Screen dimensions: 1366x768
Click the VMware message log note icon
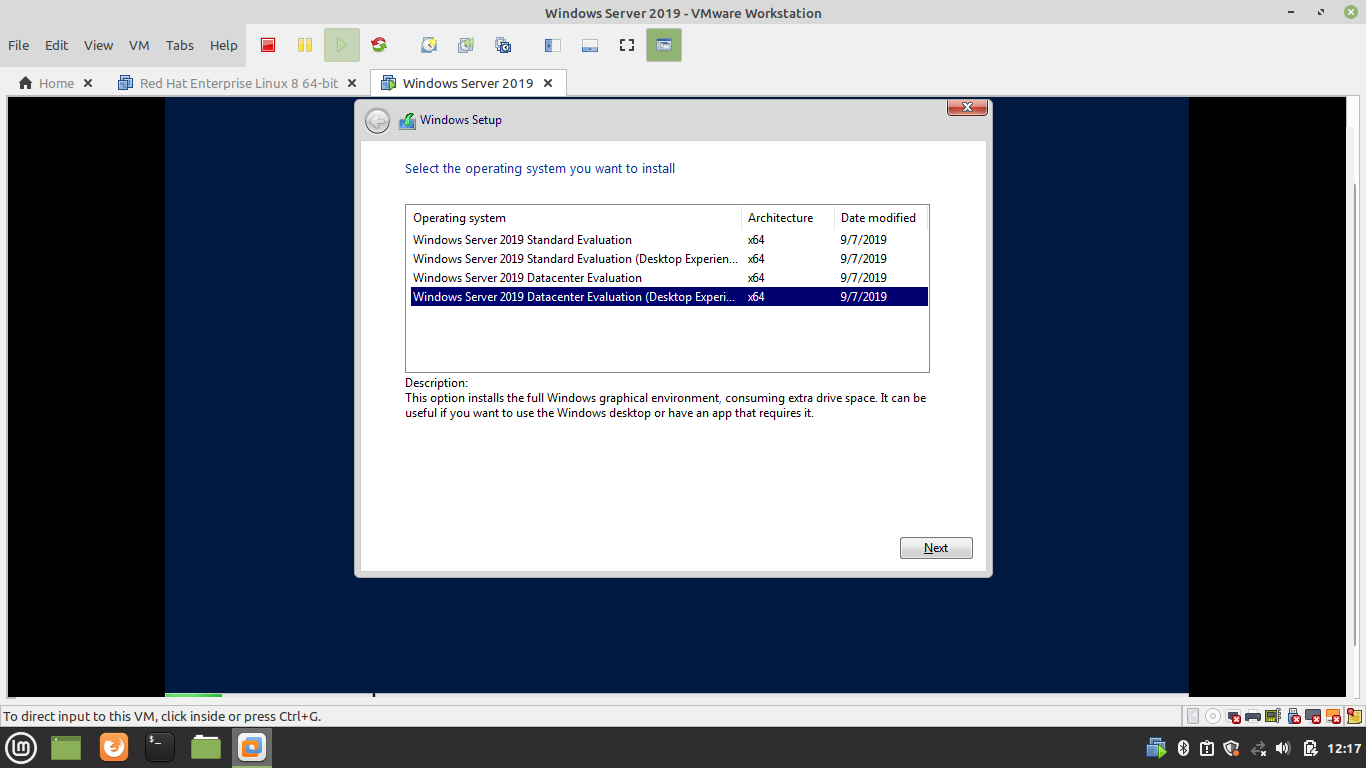pos(1353,716)
